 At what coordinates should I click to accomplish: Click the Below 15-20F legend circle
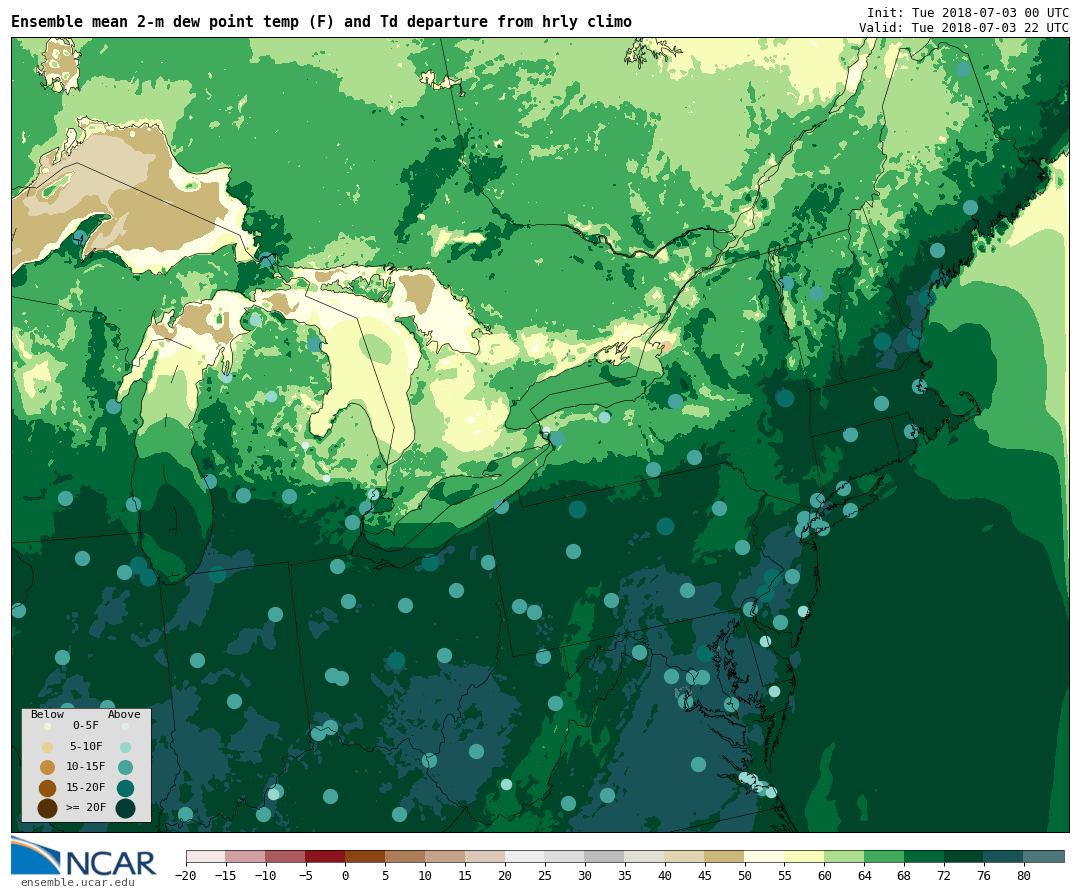click(x=48, y=788)
